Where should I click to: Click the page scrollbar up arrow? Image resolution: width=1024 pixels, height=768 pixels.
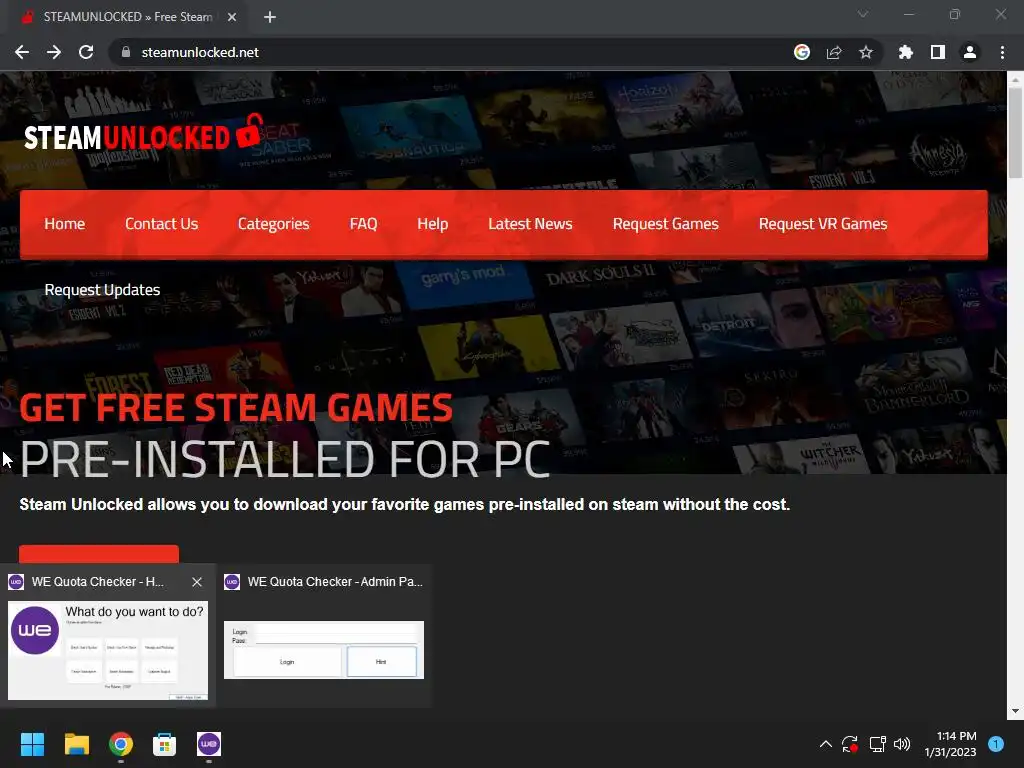pos(1015,80)
